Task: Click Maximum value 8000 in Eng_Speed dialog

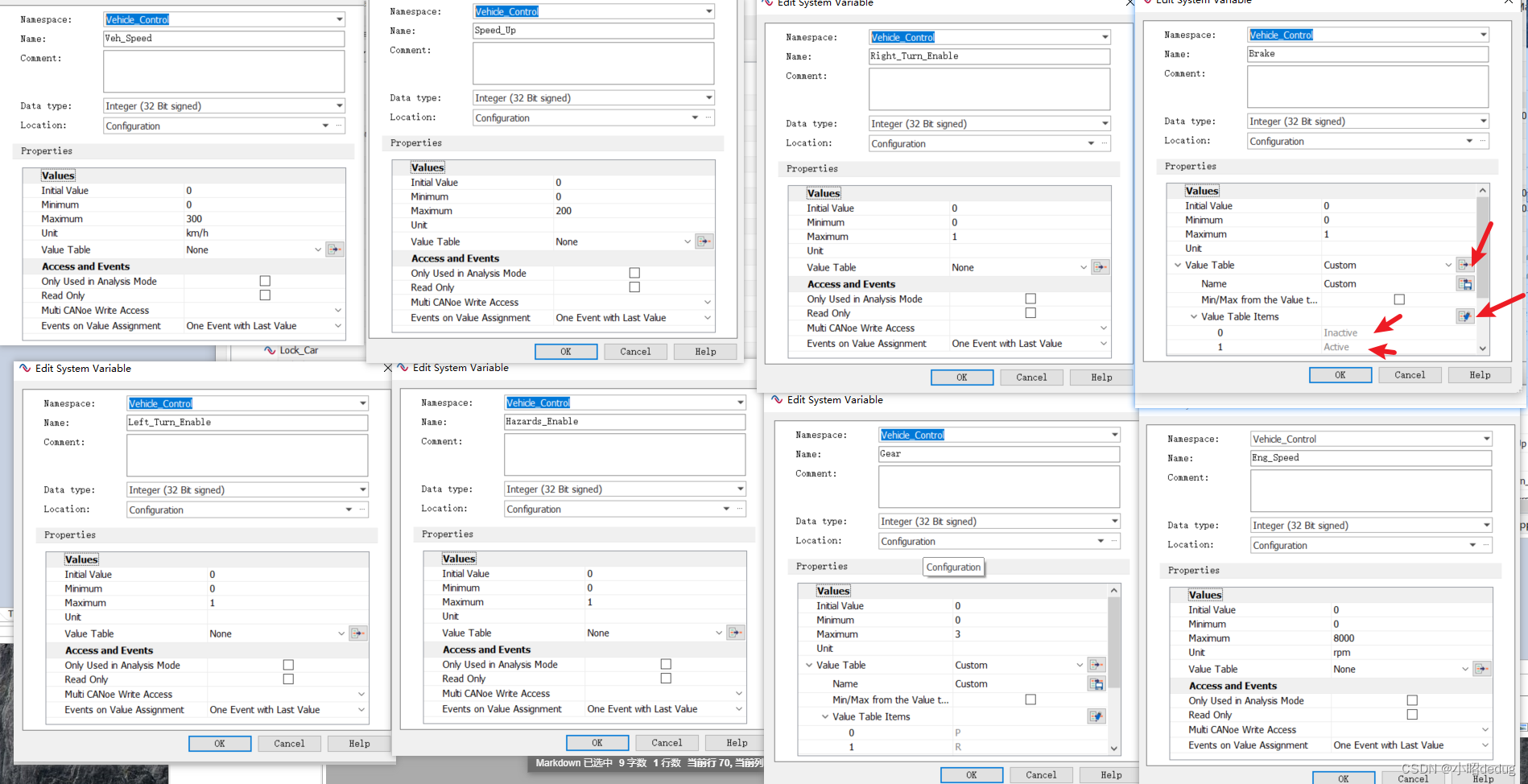Action: pos(1344,638)
